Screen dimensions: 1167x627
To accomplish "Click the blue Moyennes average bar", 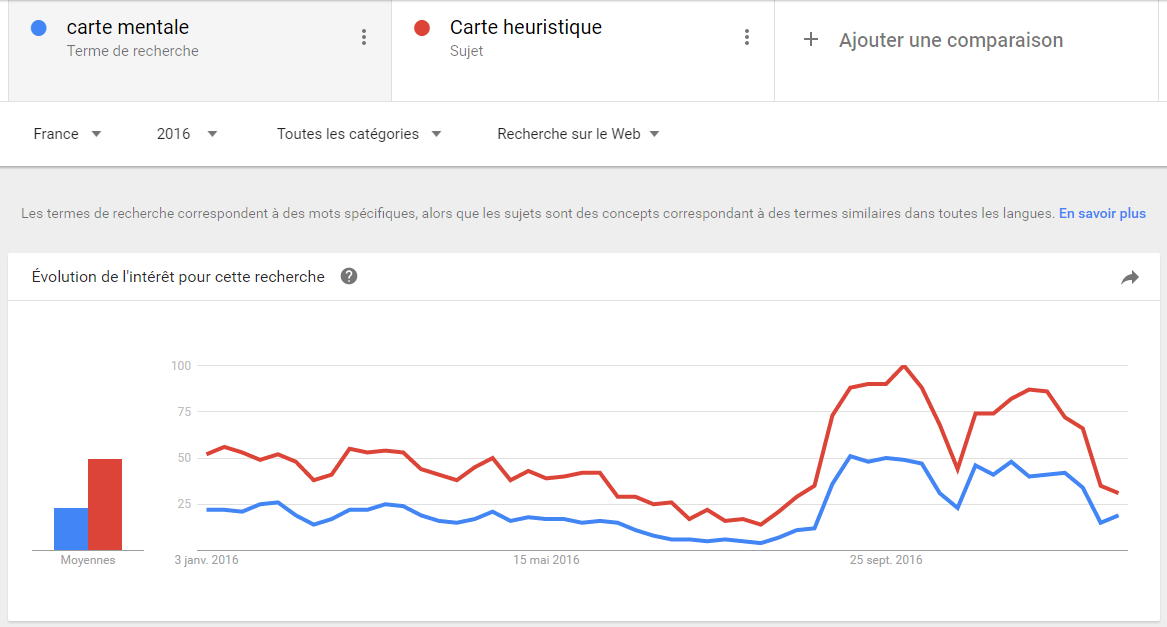I will pyautogui.click(x=70, y=529).
